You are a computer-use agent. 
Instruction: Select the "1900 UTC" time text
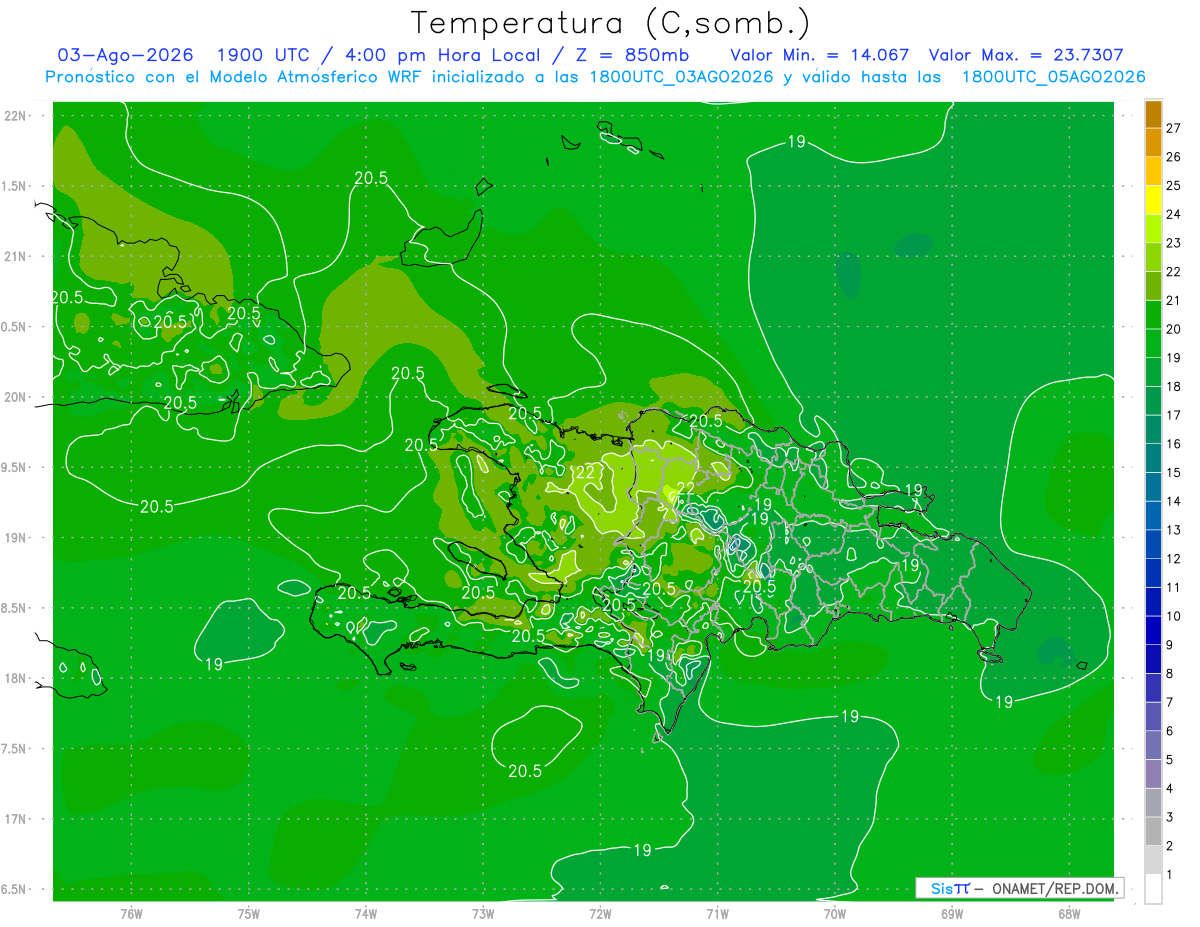[263, 55]
